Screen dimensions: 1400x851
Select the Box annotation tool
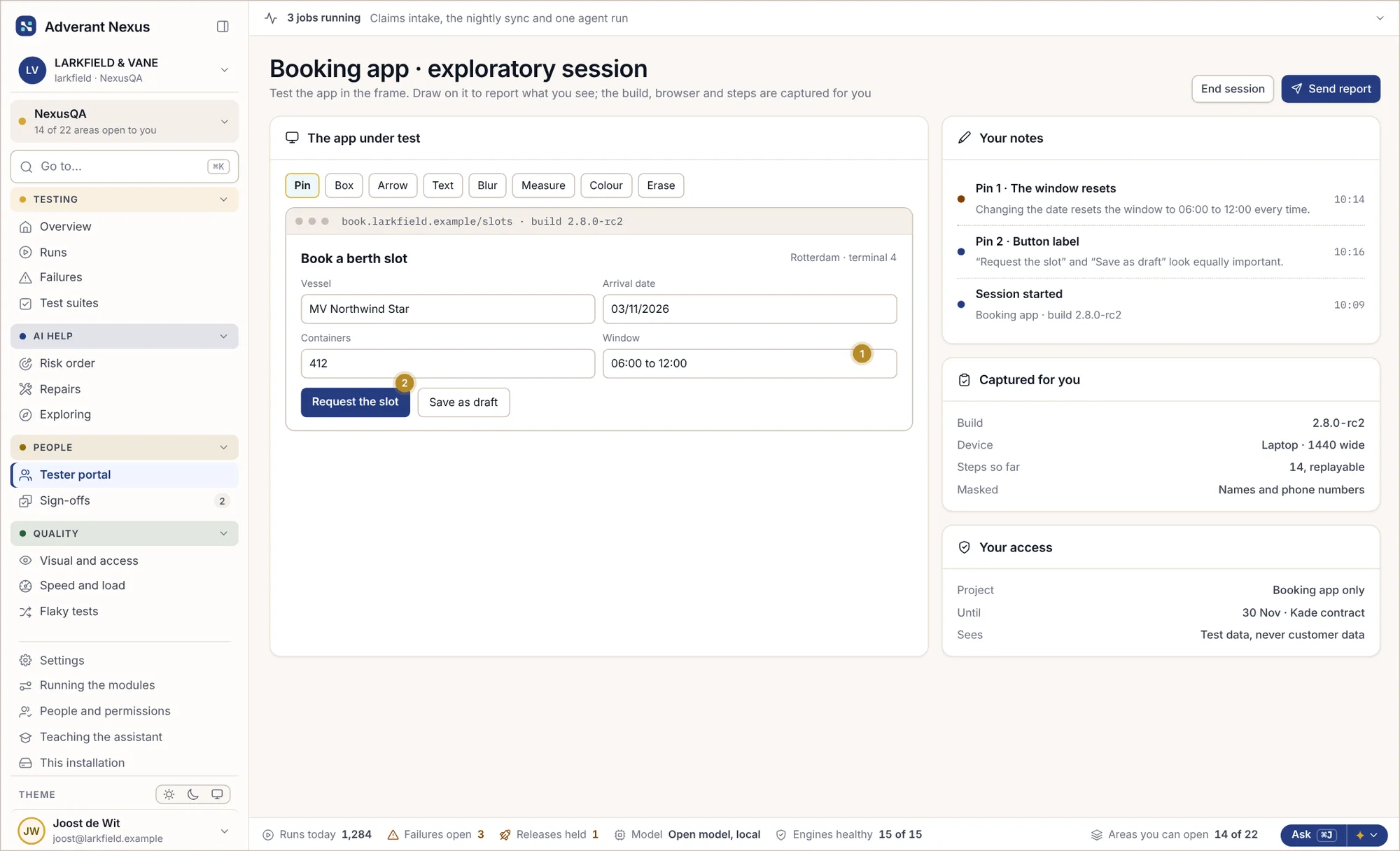(344, 185)
